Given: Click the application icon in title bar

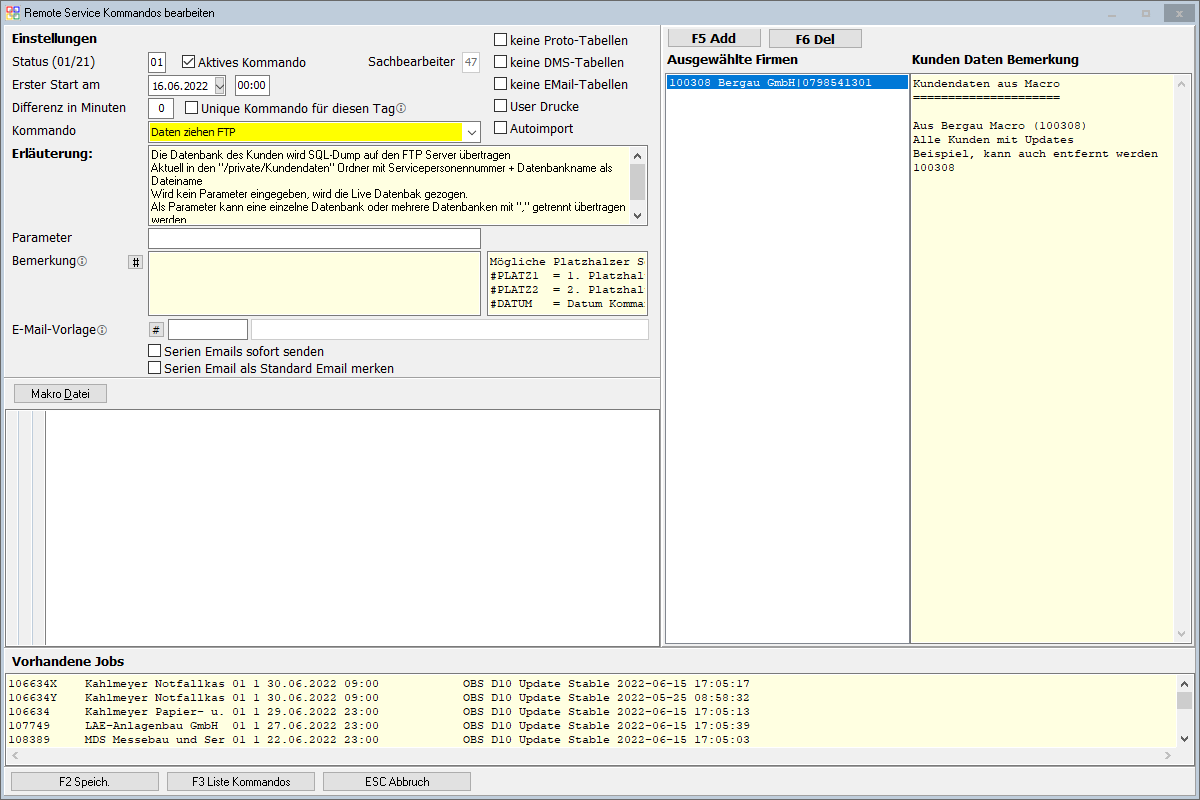Looking at the screenshot, I should coord(13,14).
